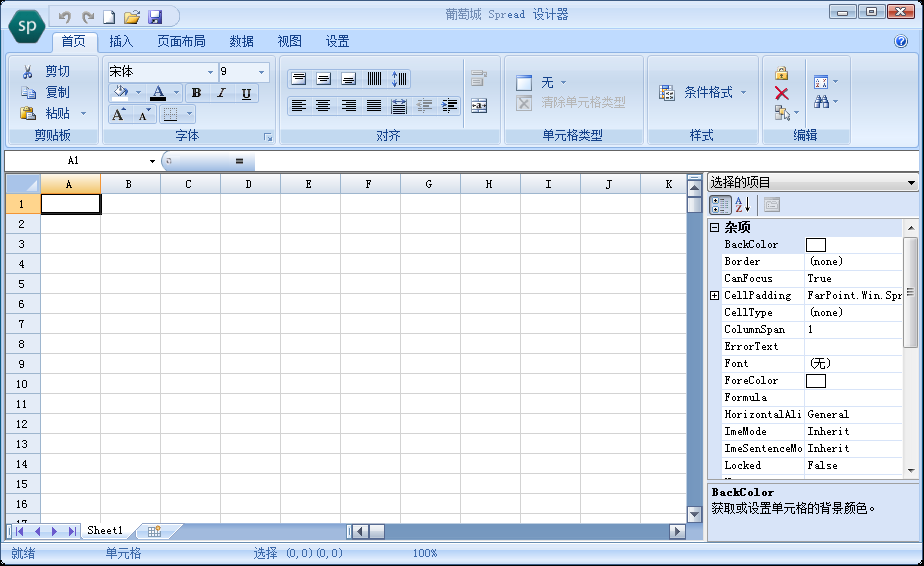Click the horizontal scrollbar right arrow
The height and width of the screenshot is (566, 924).
click(x=677, y=531)
